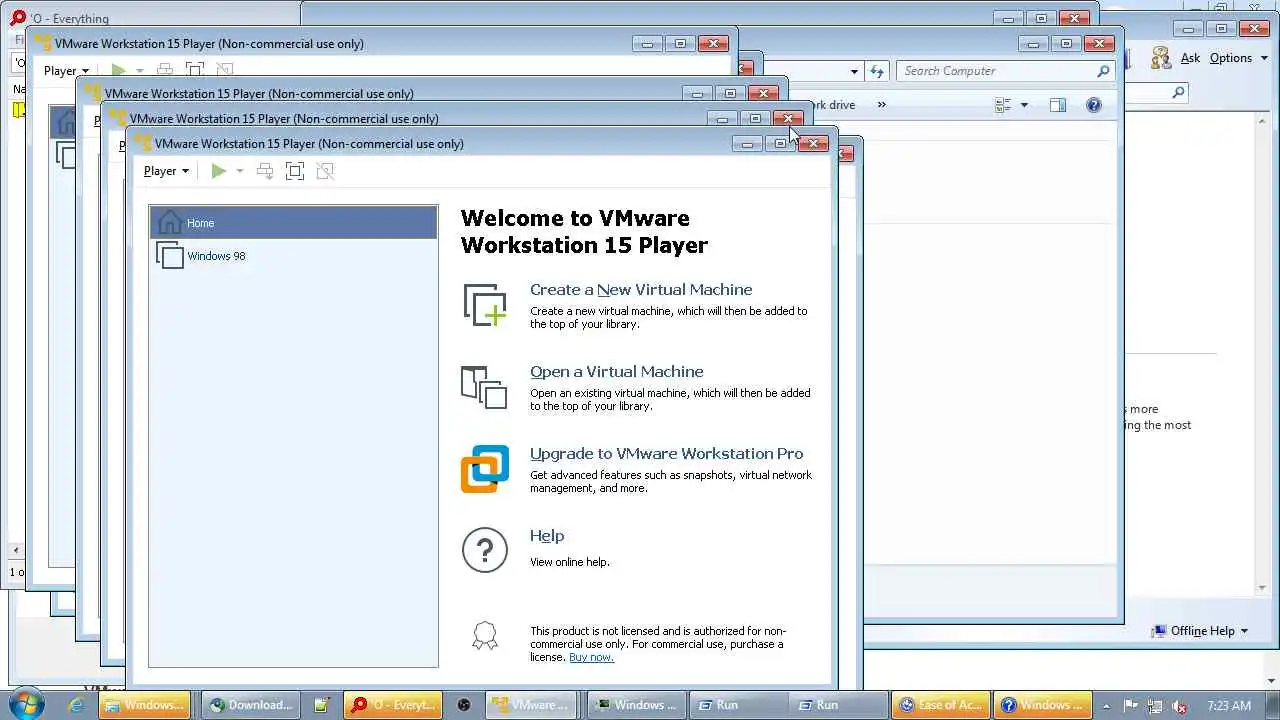Click the question mark Help icon
This screenshot has width=1280, height=720.
click(x=485, y=550)
